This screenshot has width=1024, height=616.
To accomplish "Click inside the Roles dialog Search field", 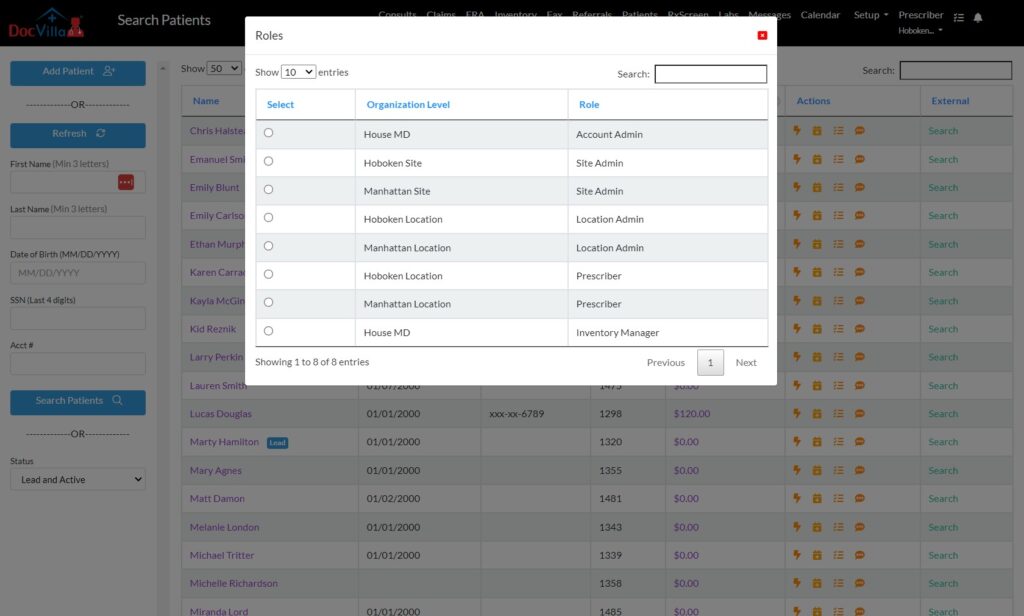I will [711, 74].
